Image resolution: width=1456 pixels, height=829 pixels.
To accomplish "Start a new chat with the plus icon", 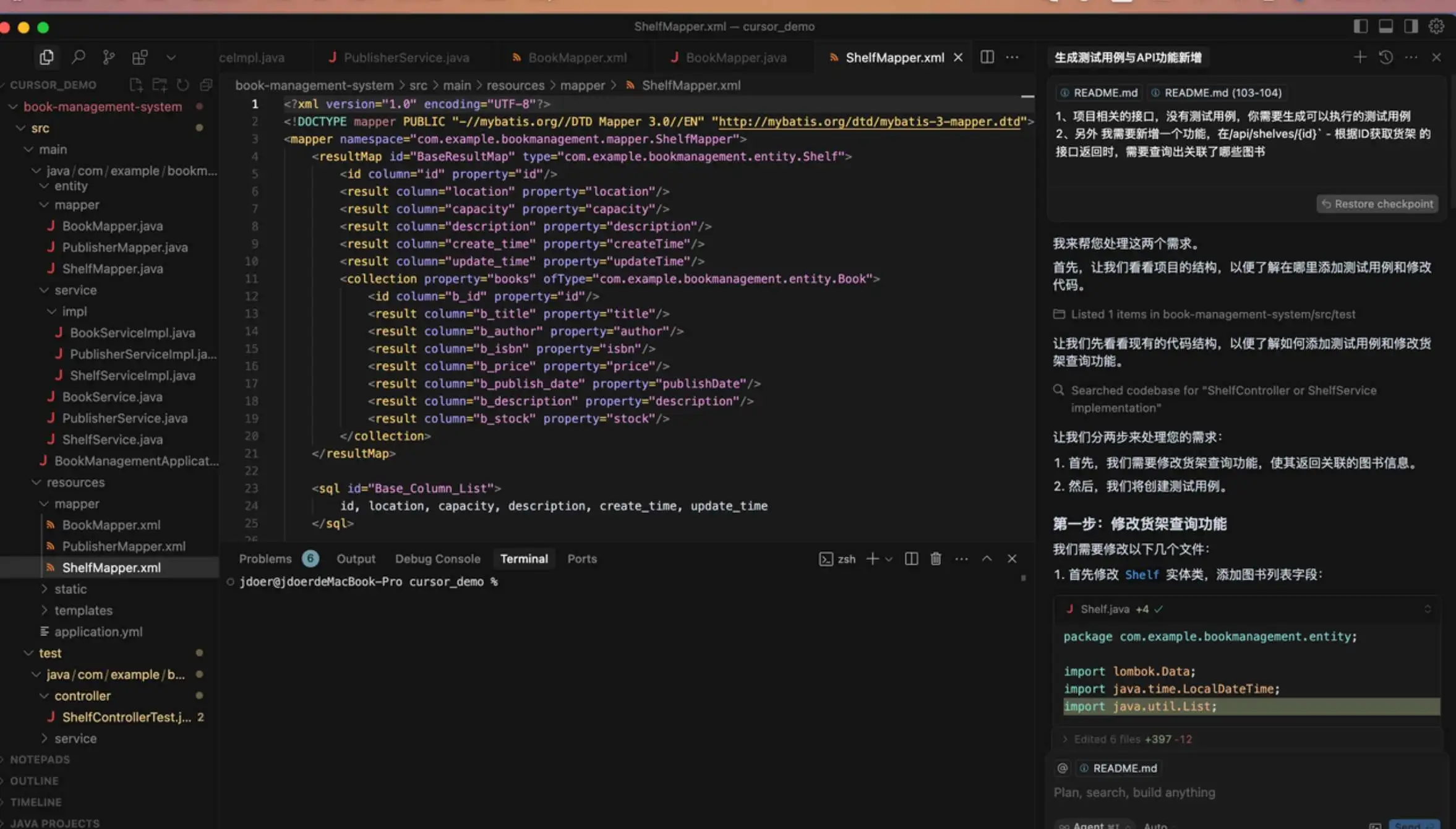I will tap(1360, 57).
